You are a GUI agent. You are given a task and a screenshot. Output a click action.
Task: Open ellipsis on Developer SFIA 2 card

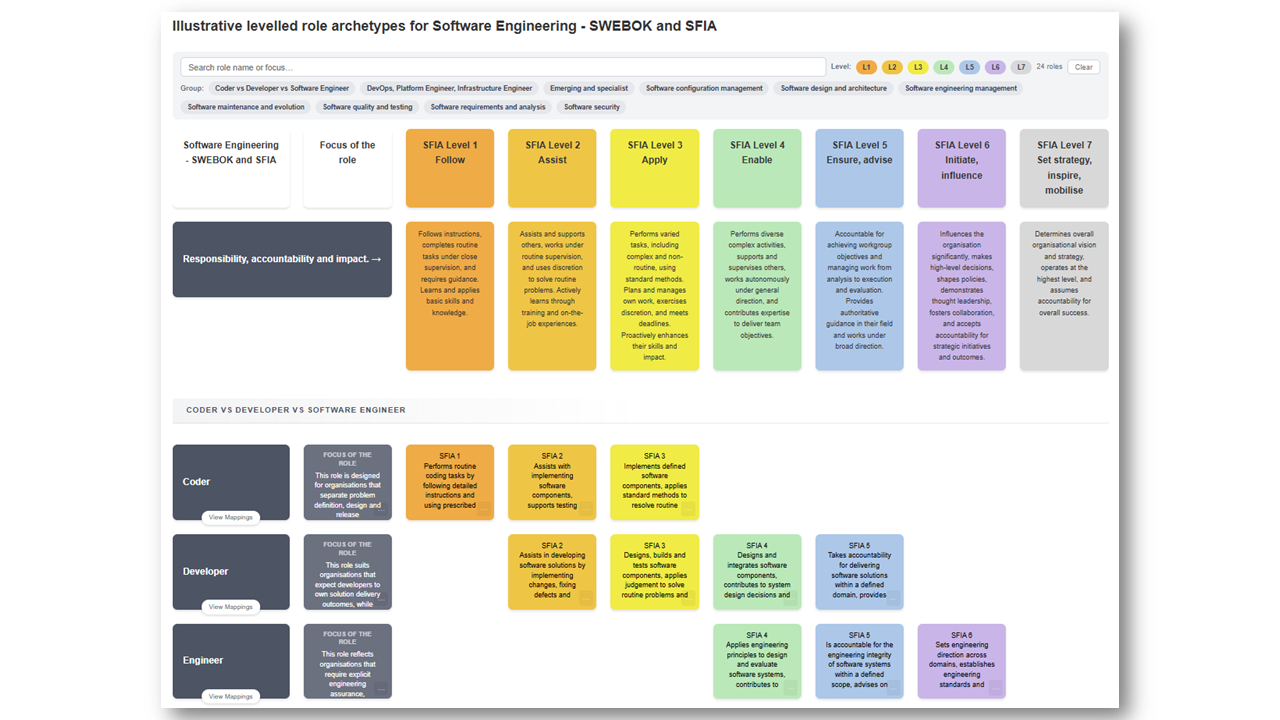(585, 598)
